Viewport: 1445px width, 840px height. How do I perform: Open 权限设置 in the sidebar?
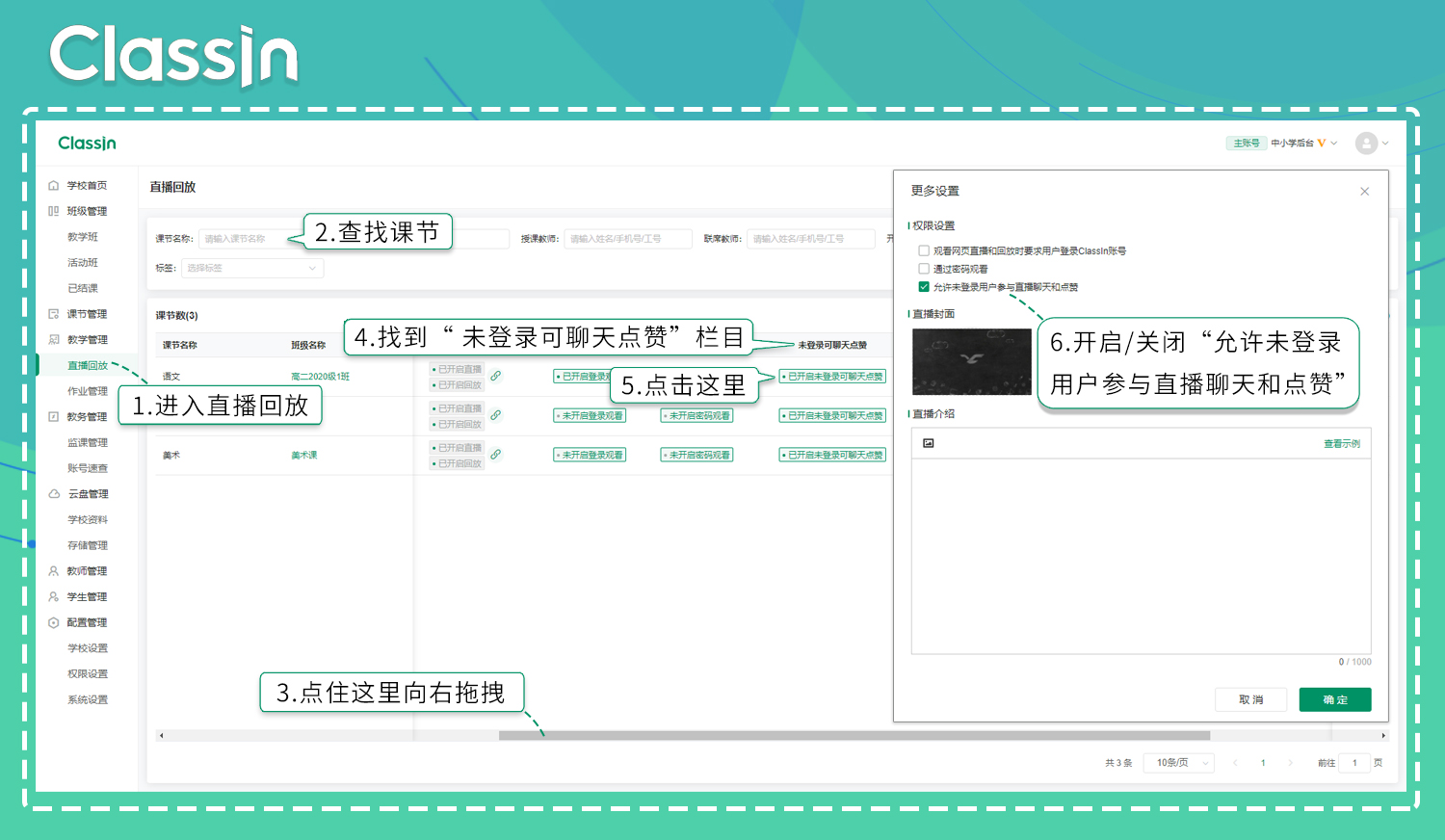tap(88, 674)
